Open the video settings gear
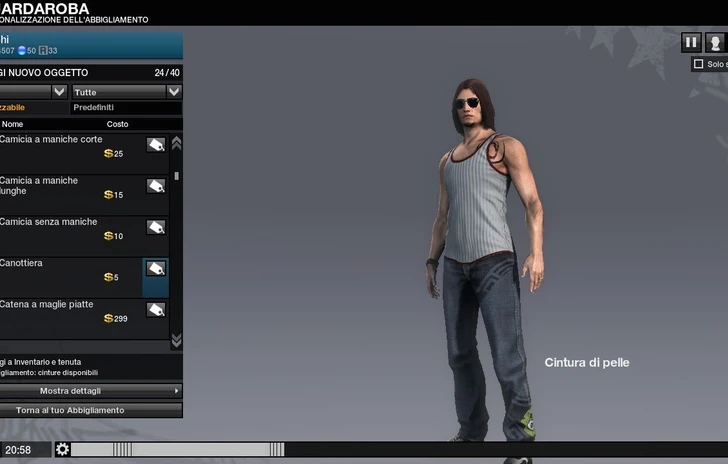728x464 pixels. pos(62,450)
